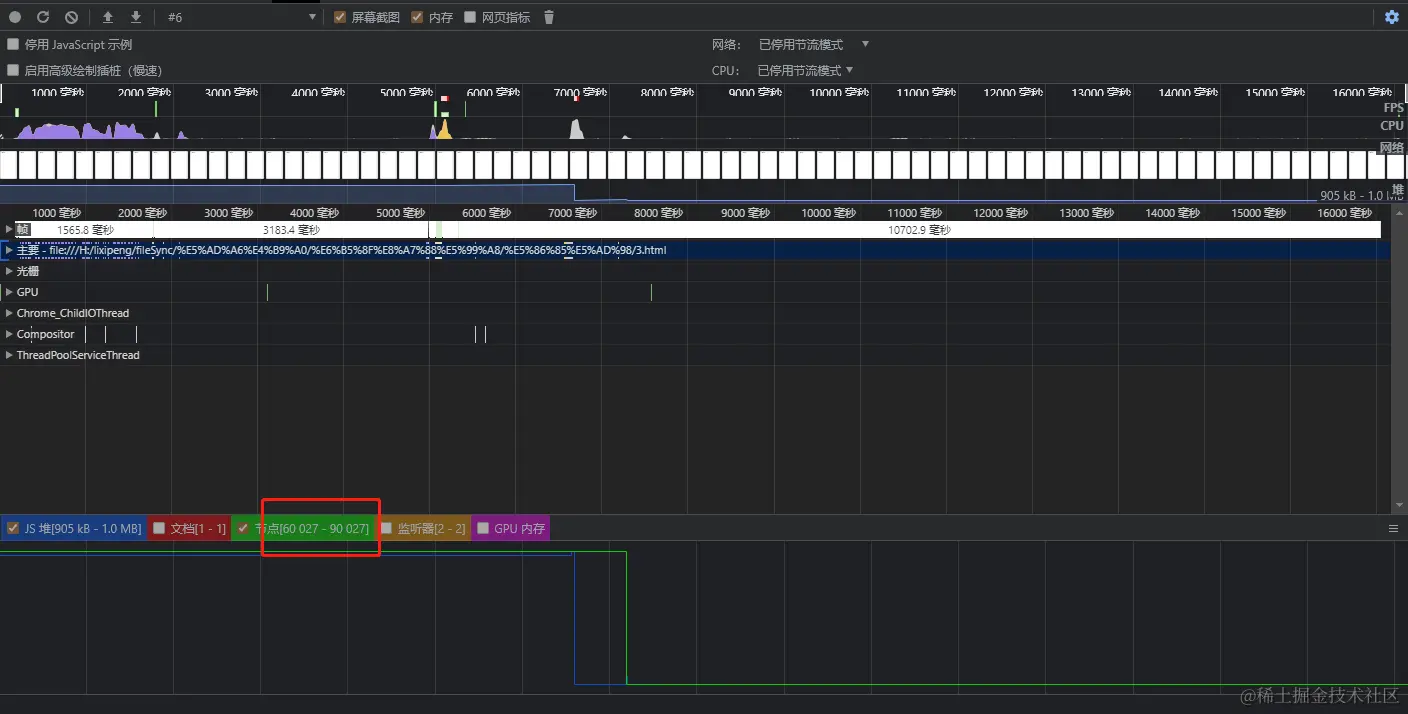The height and width of the screenshot is (714, 1408).
Task: Open the #6 recording selector dropdown
Action: pyautogui.click(x=241, y=17)
